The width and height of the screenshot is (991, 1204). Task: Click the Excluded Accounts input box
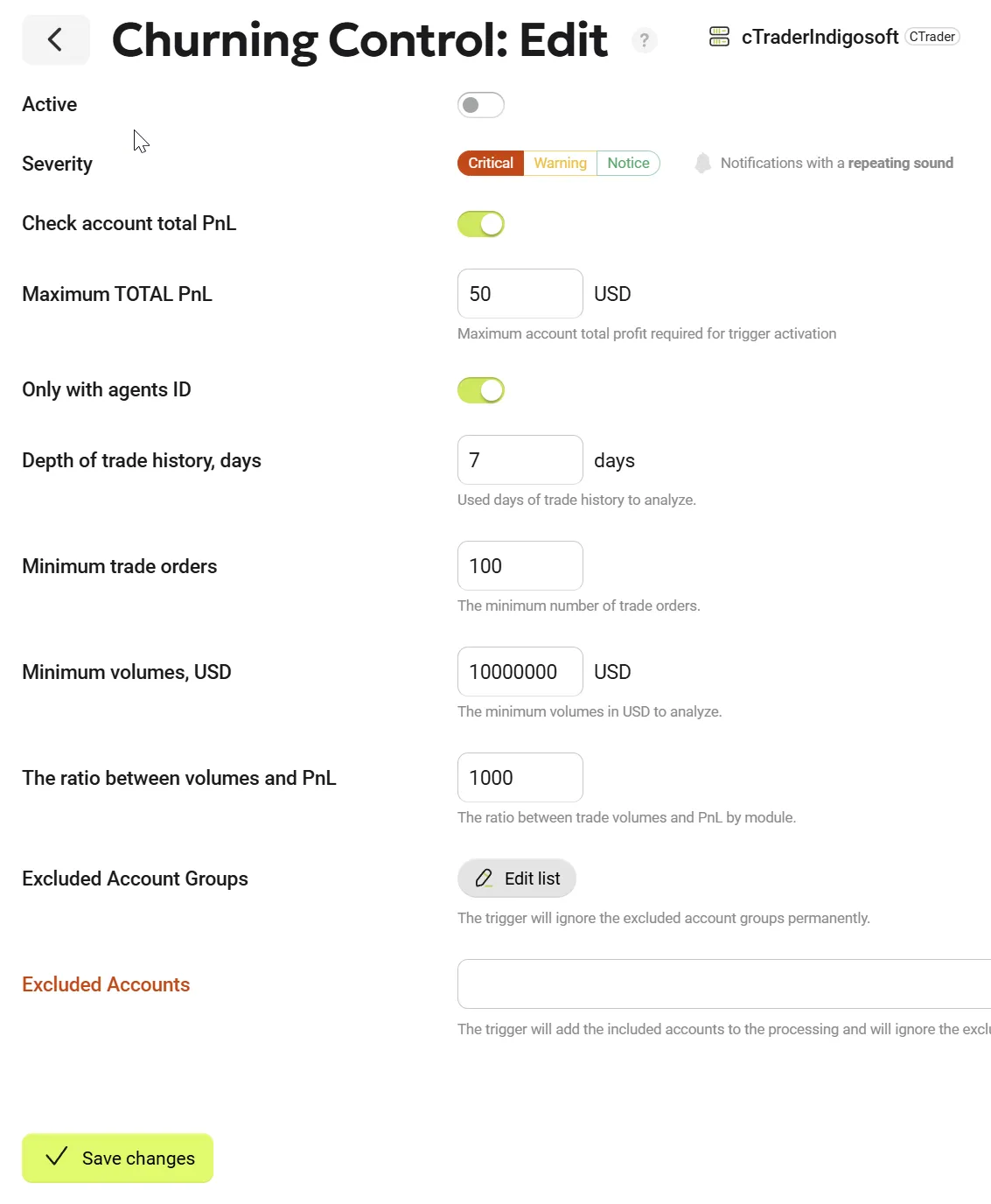click(x=724, y=984)
